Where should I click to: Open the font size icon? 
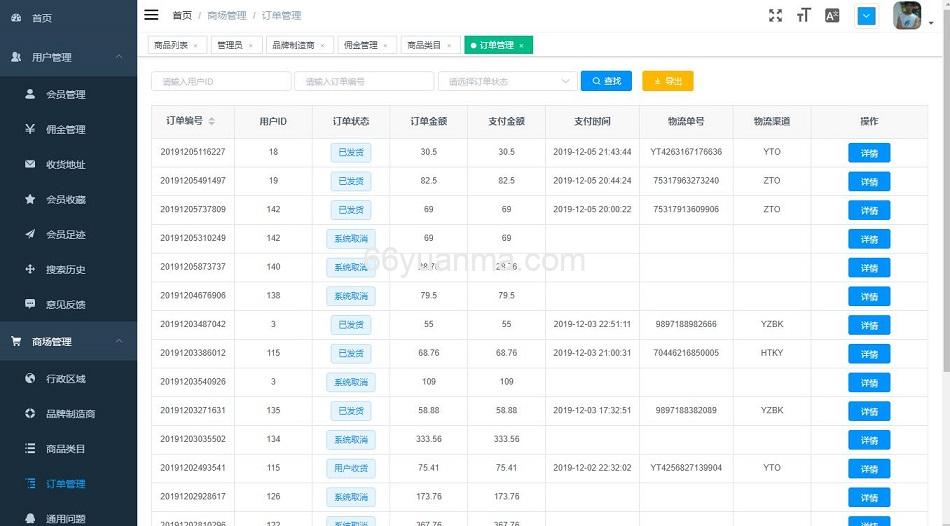click(803, 16)
